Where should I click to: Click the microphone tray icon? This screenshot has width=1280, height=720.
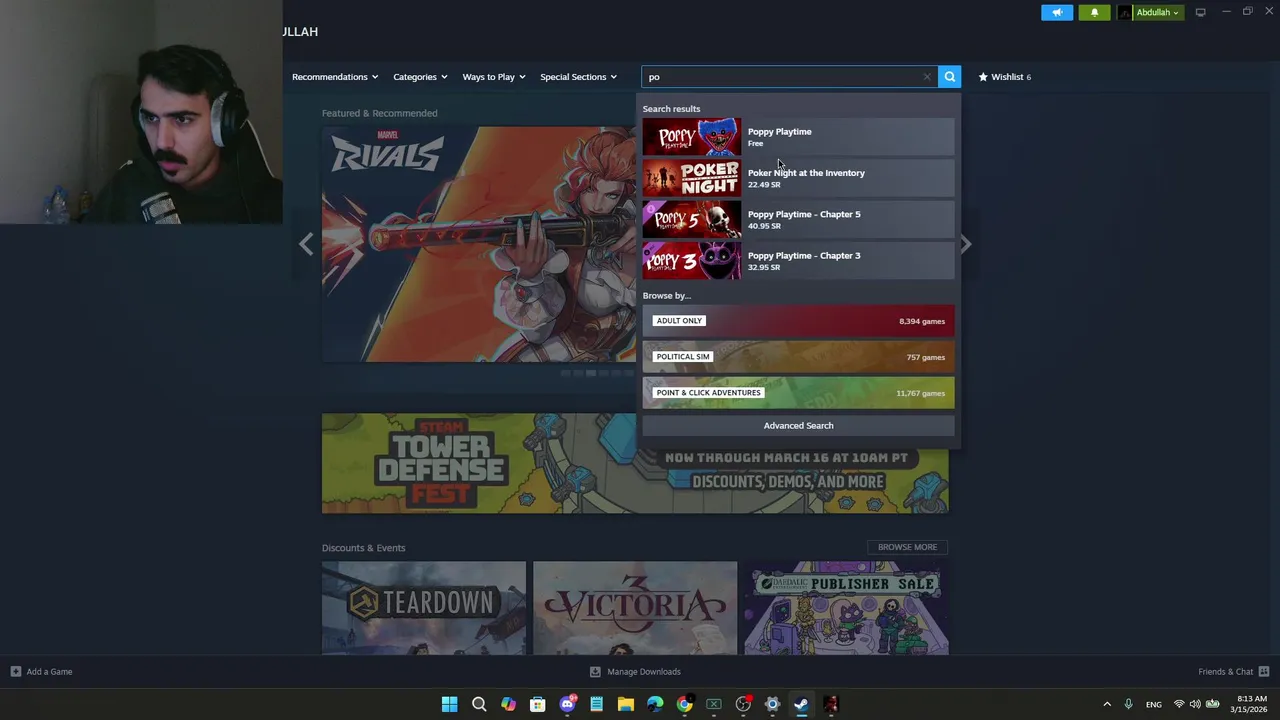(x=1128, y=704)
